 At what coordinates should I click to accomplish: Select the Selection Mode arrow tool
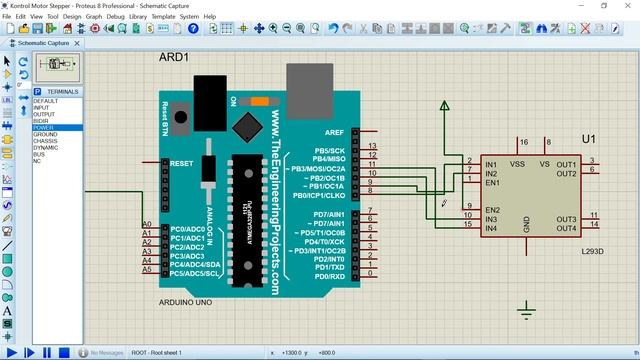pyautogui.click(x=7, y=61)
